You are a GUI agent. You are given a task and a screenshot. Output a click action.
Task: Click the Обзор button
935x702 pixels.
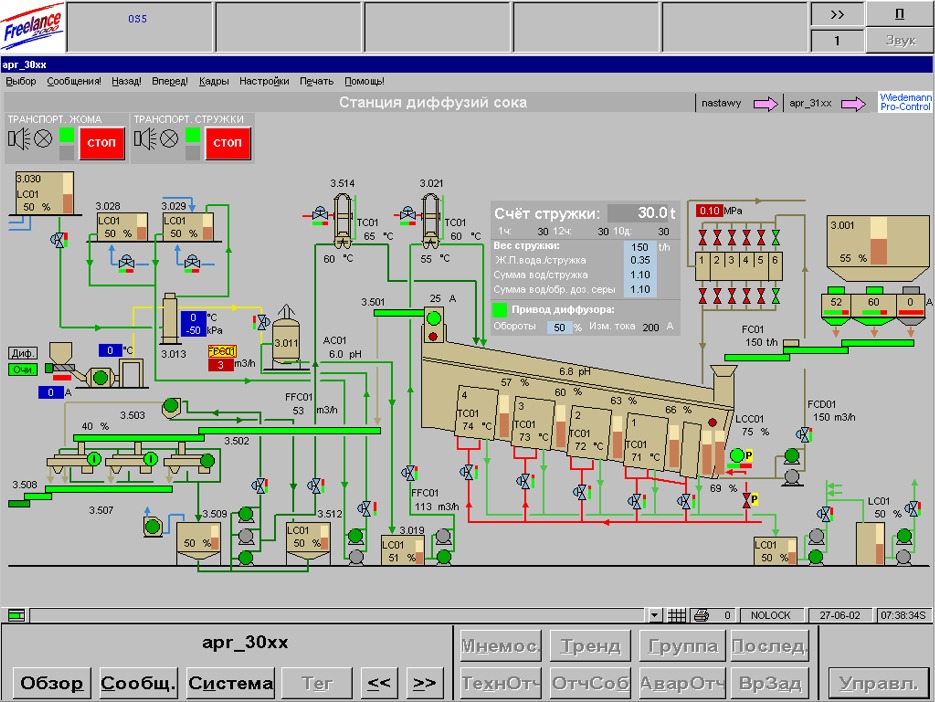pyautogui.click(x=53, y=684)
